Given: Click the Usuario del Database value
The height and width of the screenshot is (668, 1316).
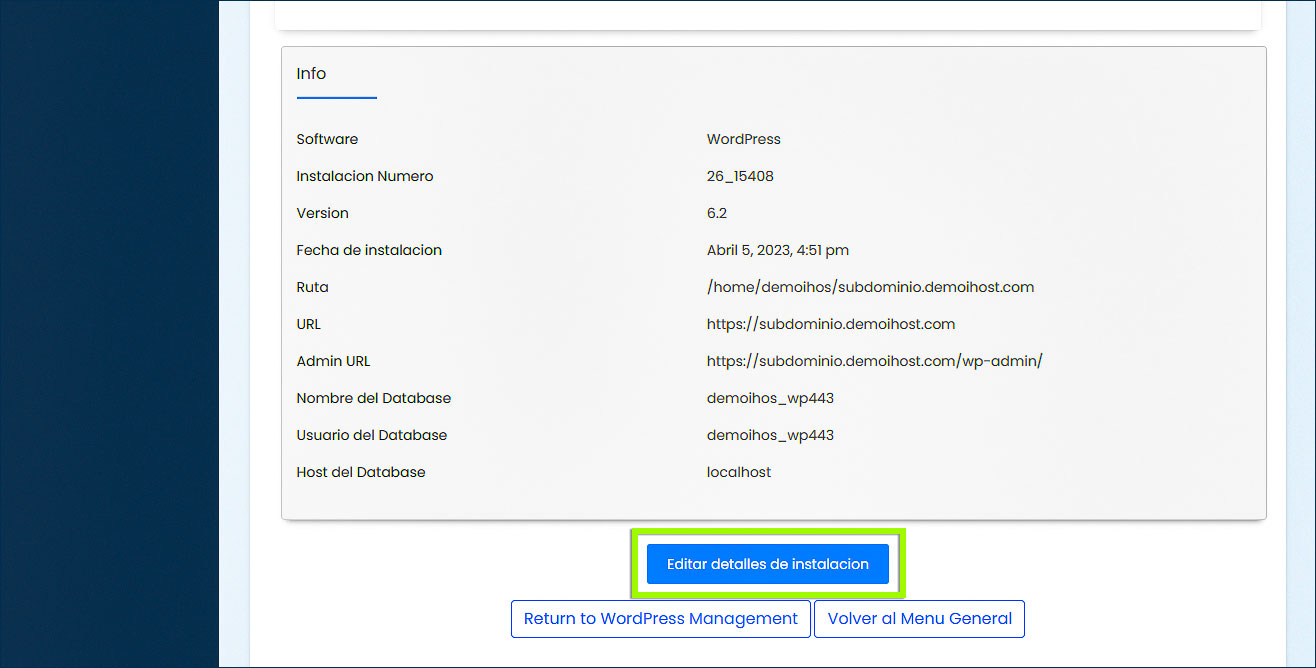Looking at the screenshot, I should [770, 435].
